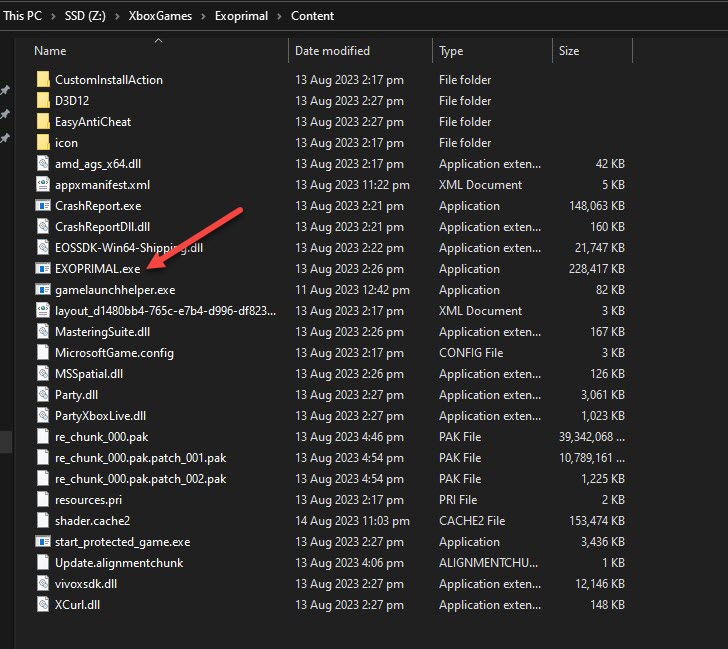
Task: Go to Exoprimal folder in address bar
Action: [241, 16]
